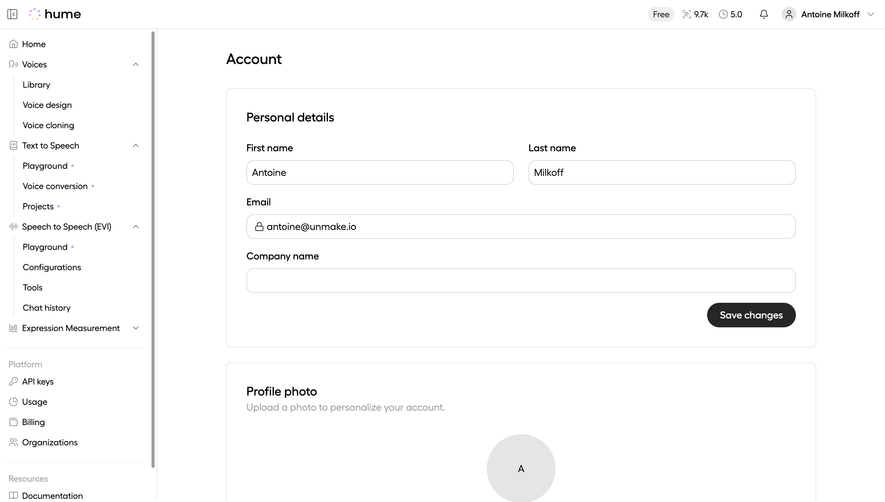Image resolution: width=885 pixels, height=502 pixels.
Task: Click the Free plan badge
Action: (x=661, y=14)
